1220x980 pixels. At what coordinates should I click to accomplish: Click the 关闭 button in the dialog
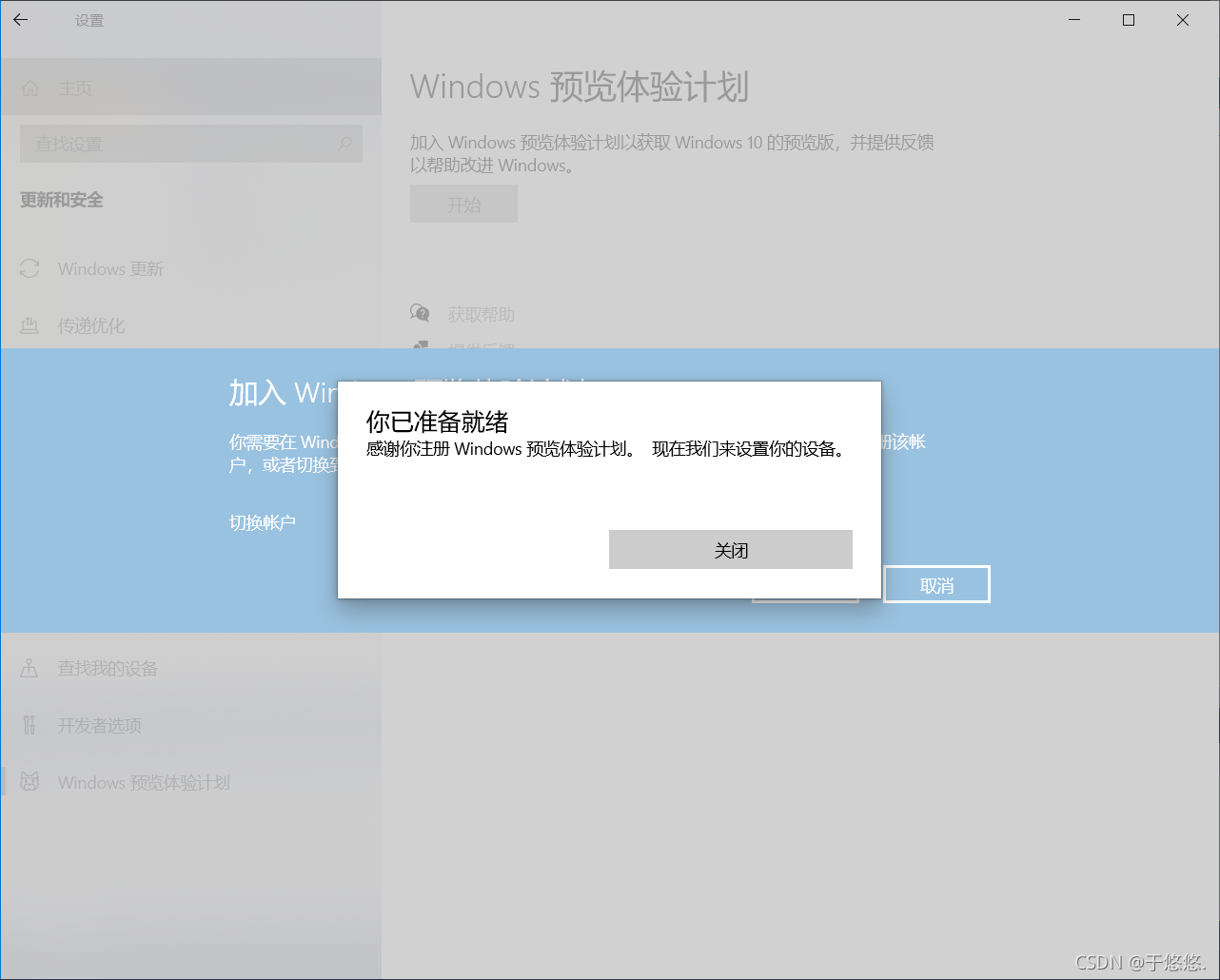click(x=731, y=550)
